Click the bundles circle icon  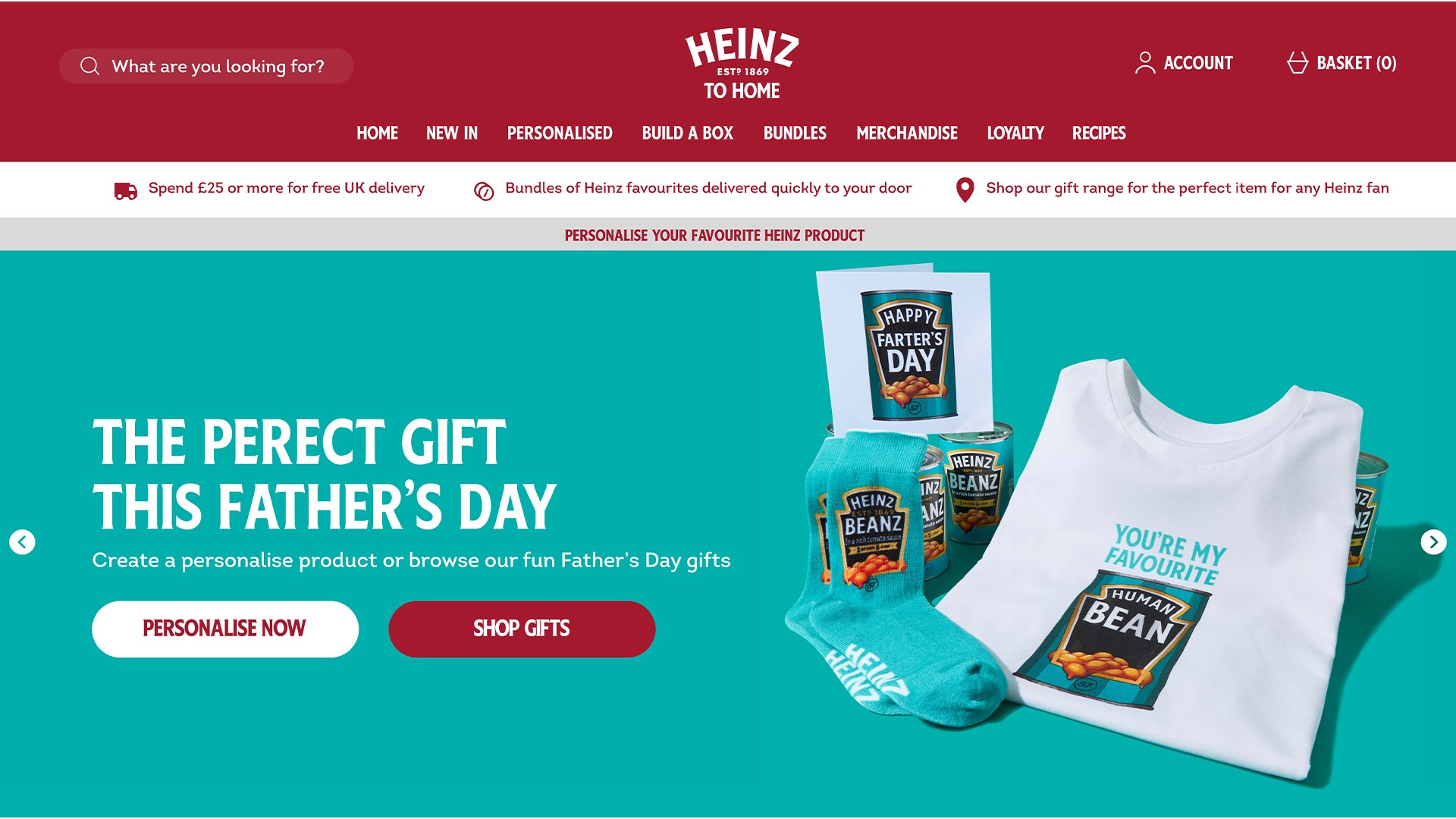click(x=484, y=192)
